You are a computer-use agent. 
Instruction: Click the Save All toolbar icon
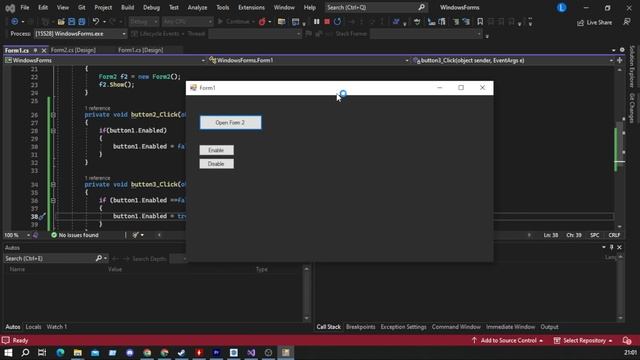click(82, 22)
